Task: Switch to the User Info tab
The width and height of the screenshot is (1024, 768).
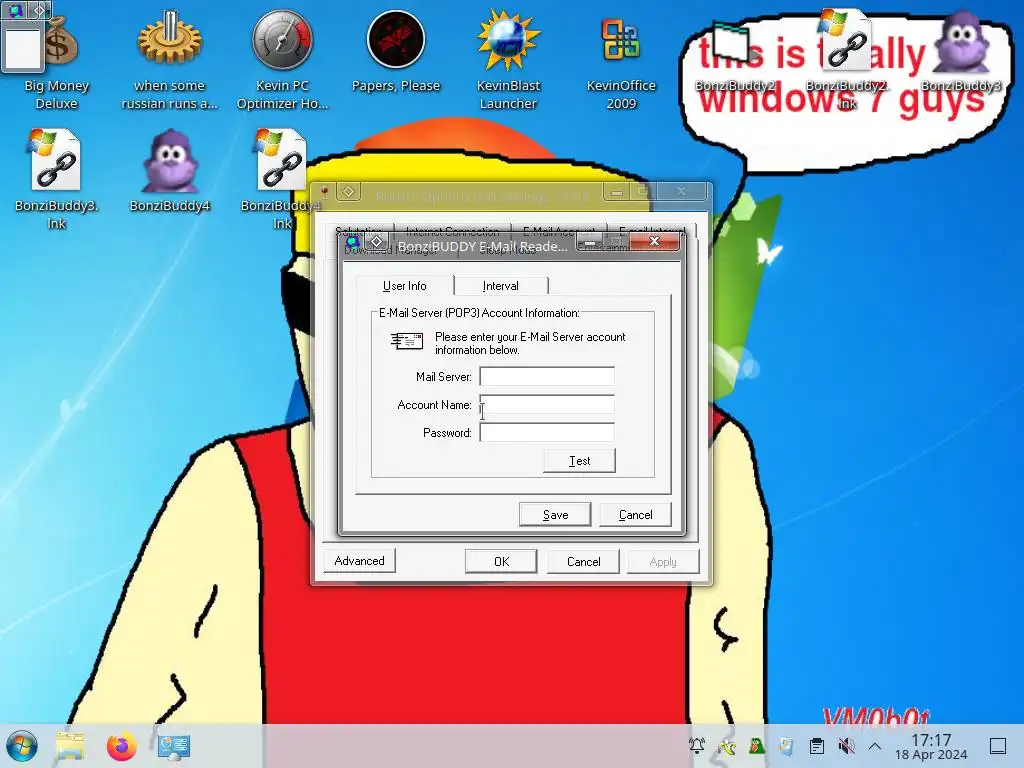Action: pos(404,286)
